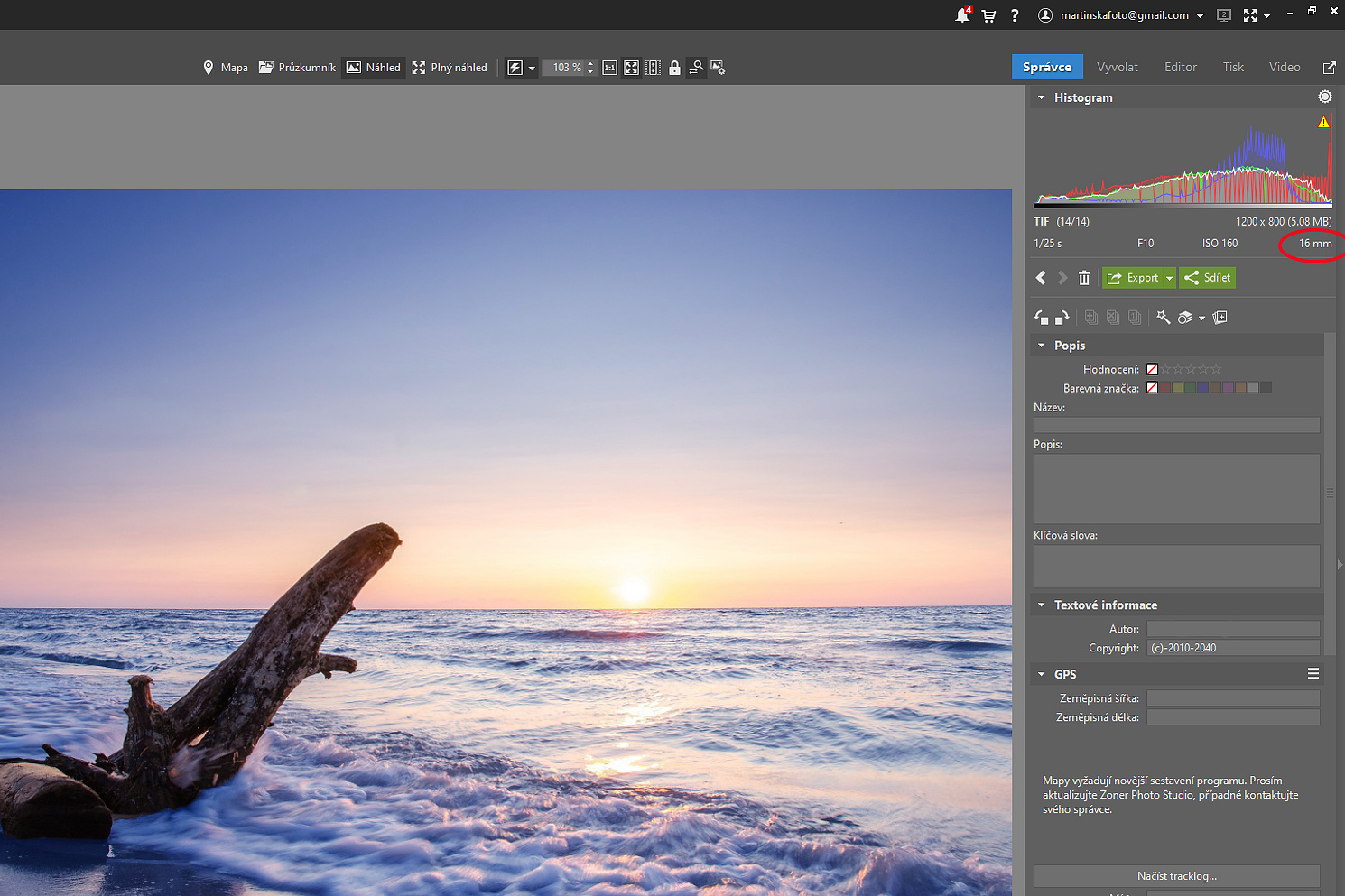This screenshot has height=896, width=1345.
Task: Click the second monitor icon
Action: coord(1224,15)
